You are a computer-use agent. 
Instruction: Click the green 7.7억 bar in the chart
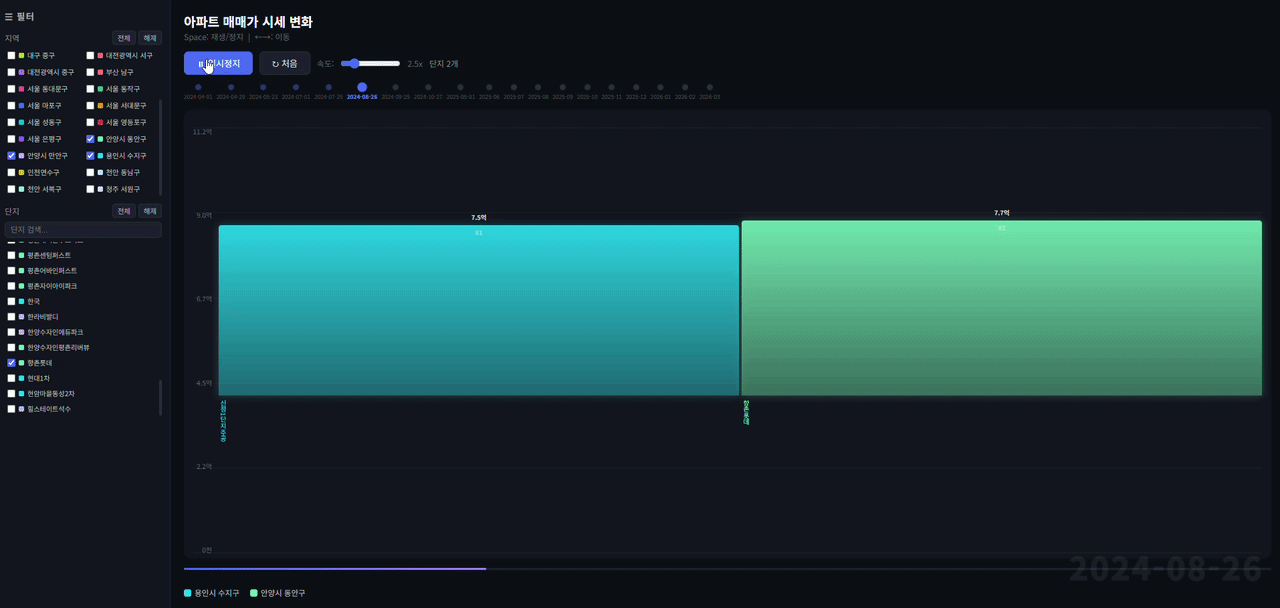[x=1001, y=308]
